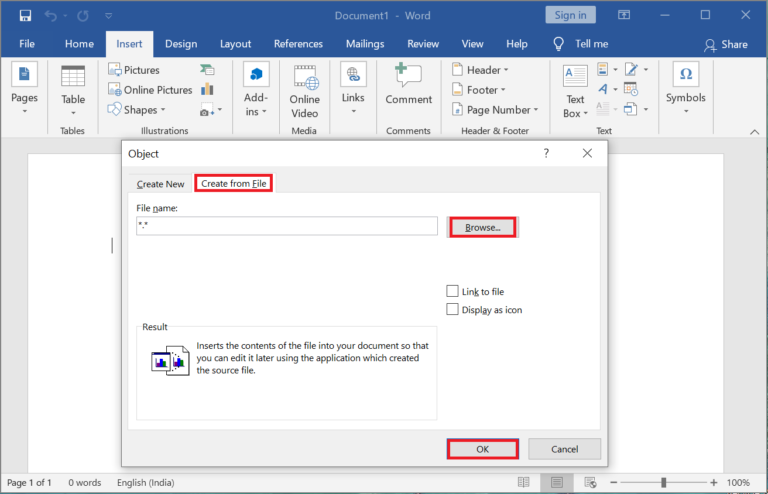Viewport: 768px width, 494px height.
Task: Collapse the ribbon
Action: coord(754,132)
